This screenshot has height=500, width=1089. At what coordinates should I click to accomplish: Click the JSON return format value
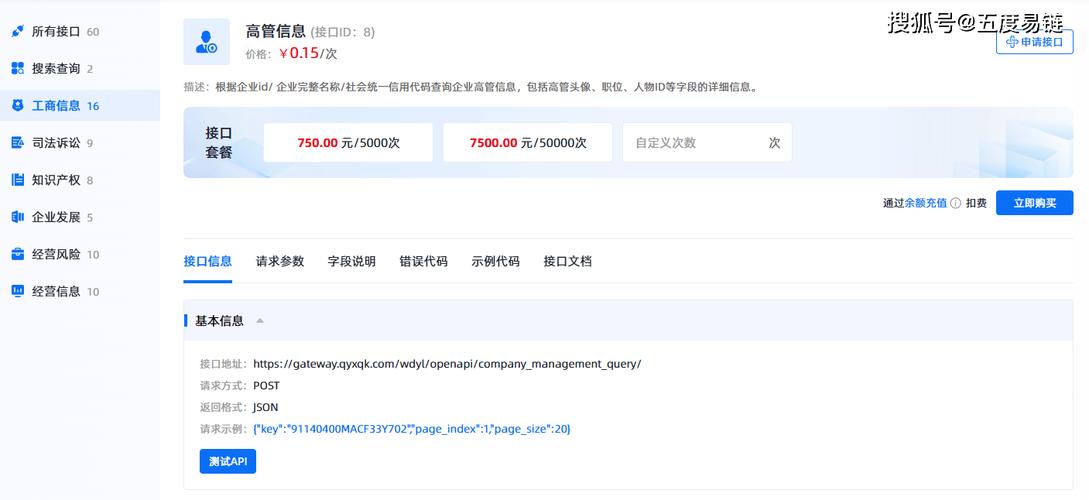[265, 407]
